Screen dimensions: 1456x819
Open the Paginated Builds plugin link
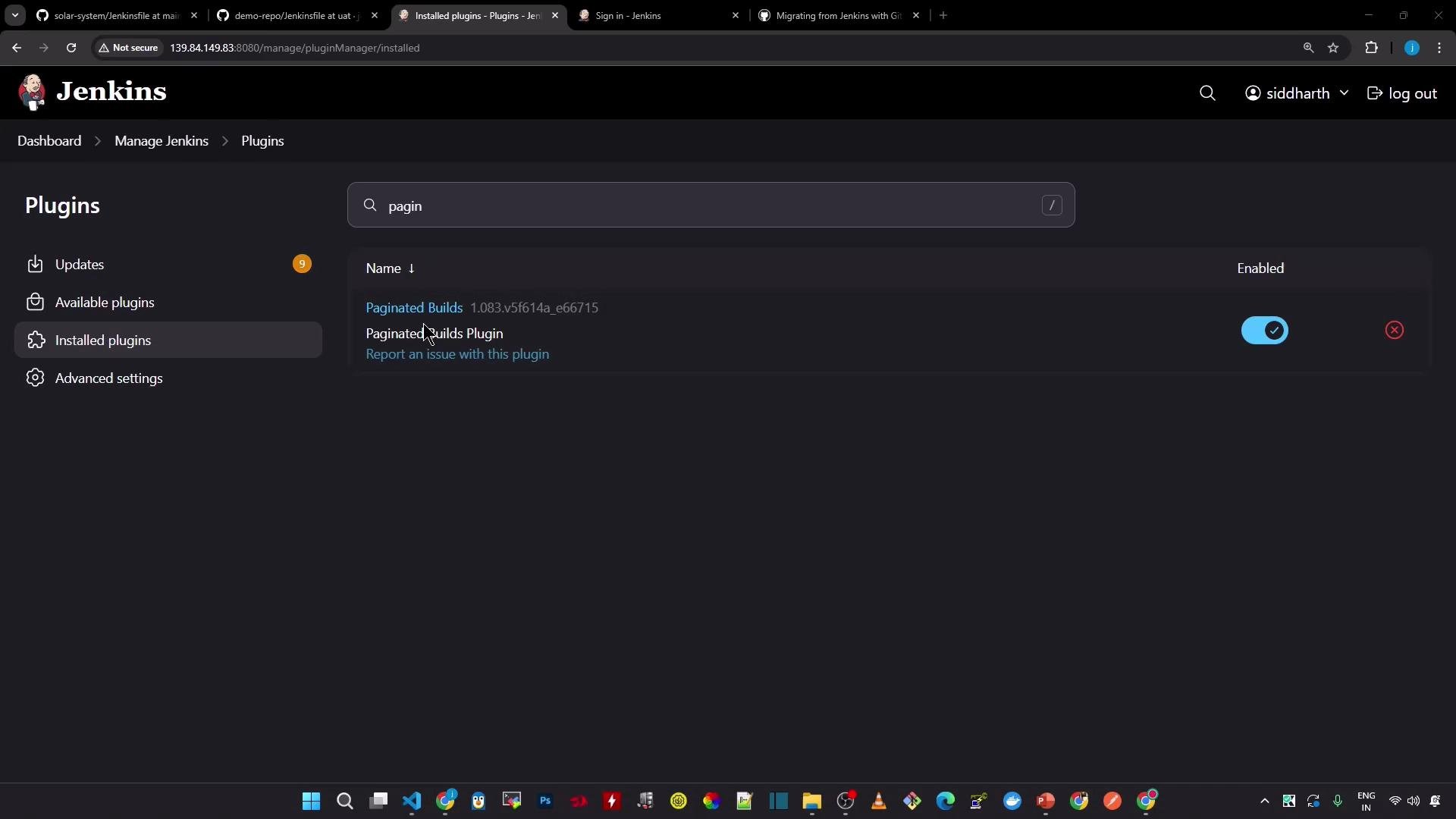coord(414,308)
